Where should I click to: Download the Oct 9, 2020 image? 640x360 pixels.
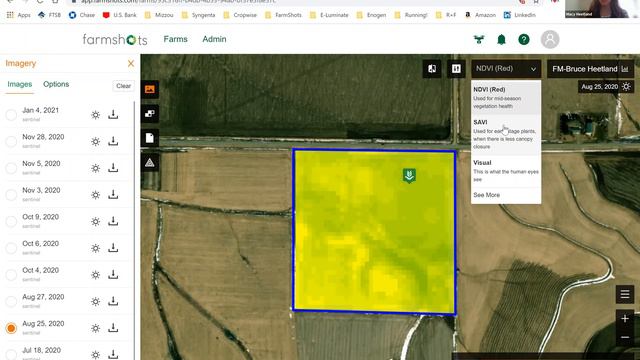pos(113,221)
